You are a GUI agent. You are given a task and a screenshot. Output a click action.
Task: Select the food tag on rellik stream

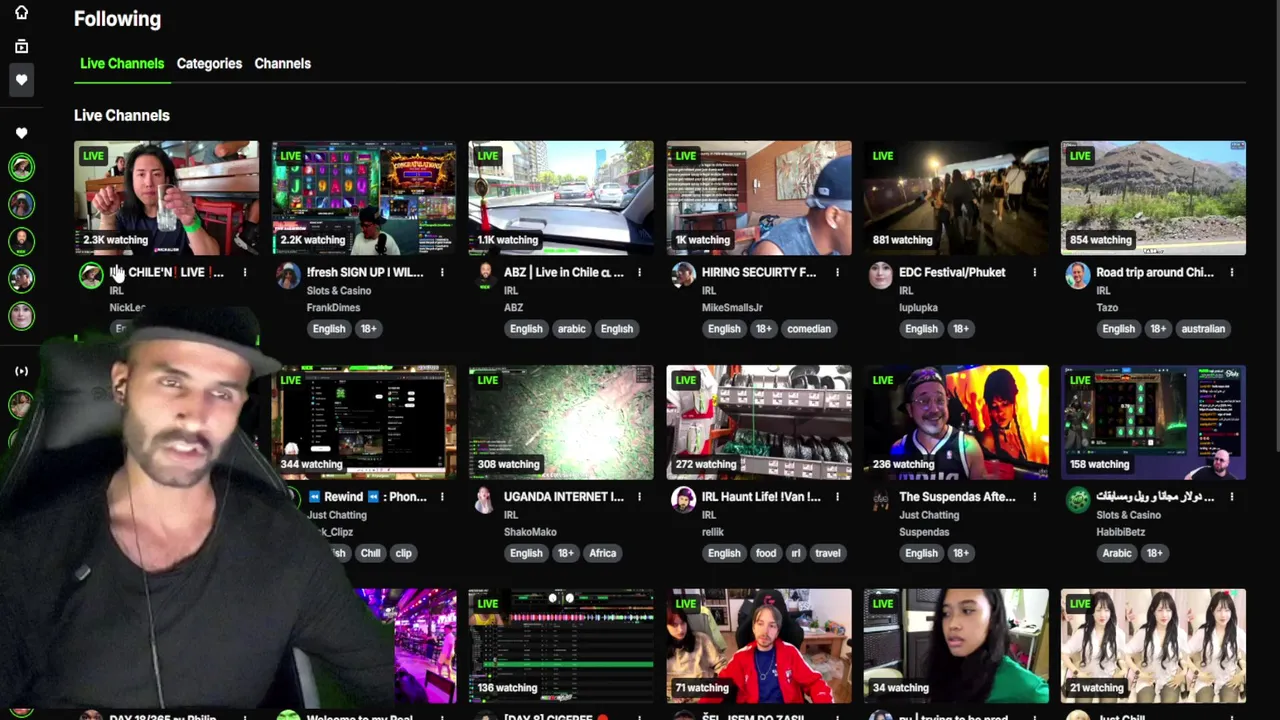(x=766, y=553)
